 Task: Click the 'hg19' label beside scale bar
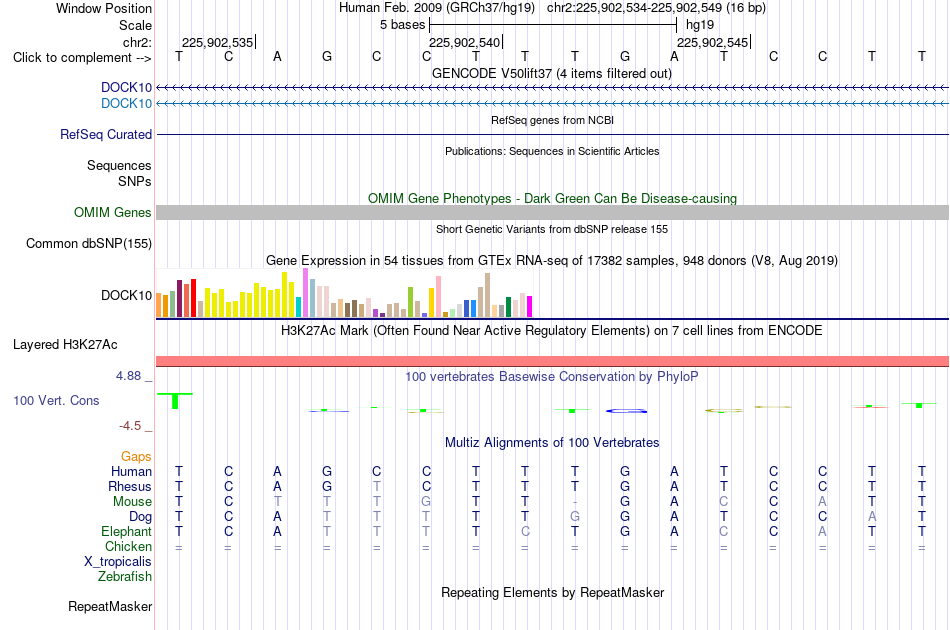point(700,25)
